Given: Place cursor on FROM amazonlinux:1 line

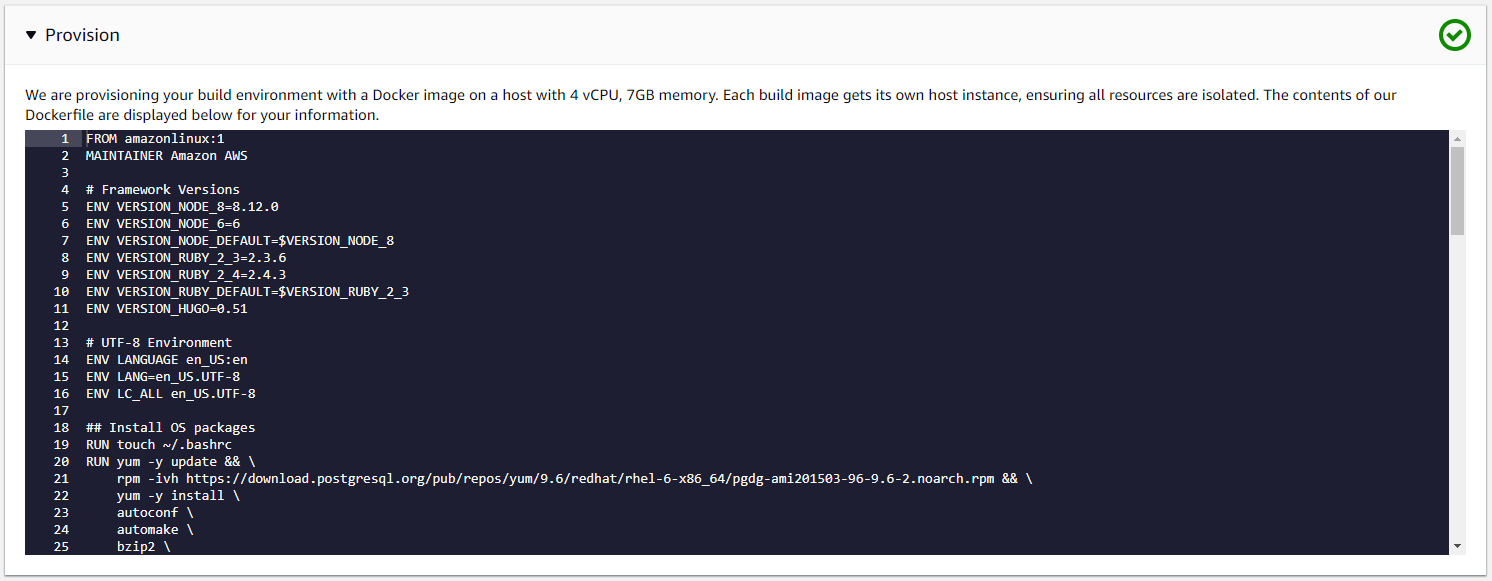Looking at the screenshot, I should tap(154, 139).
